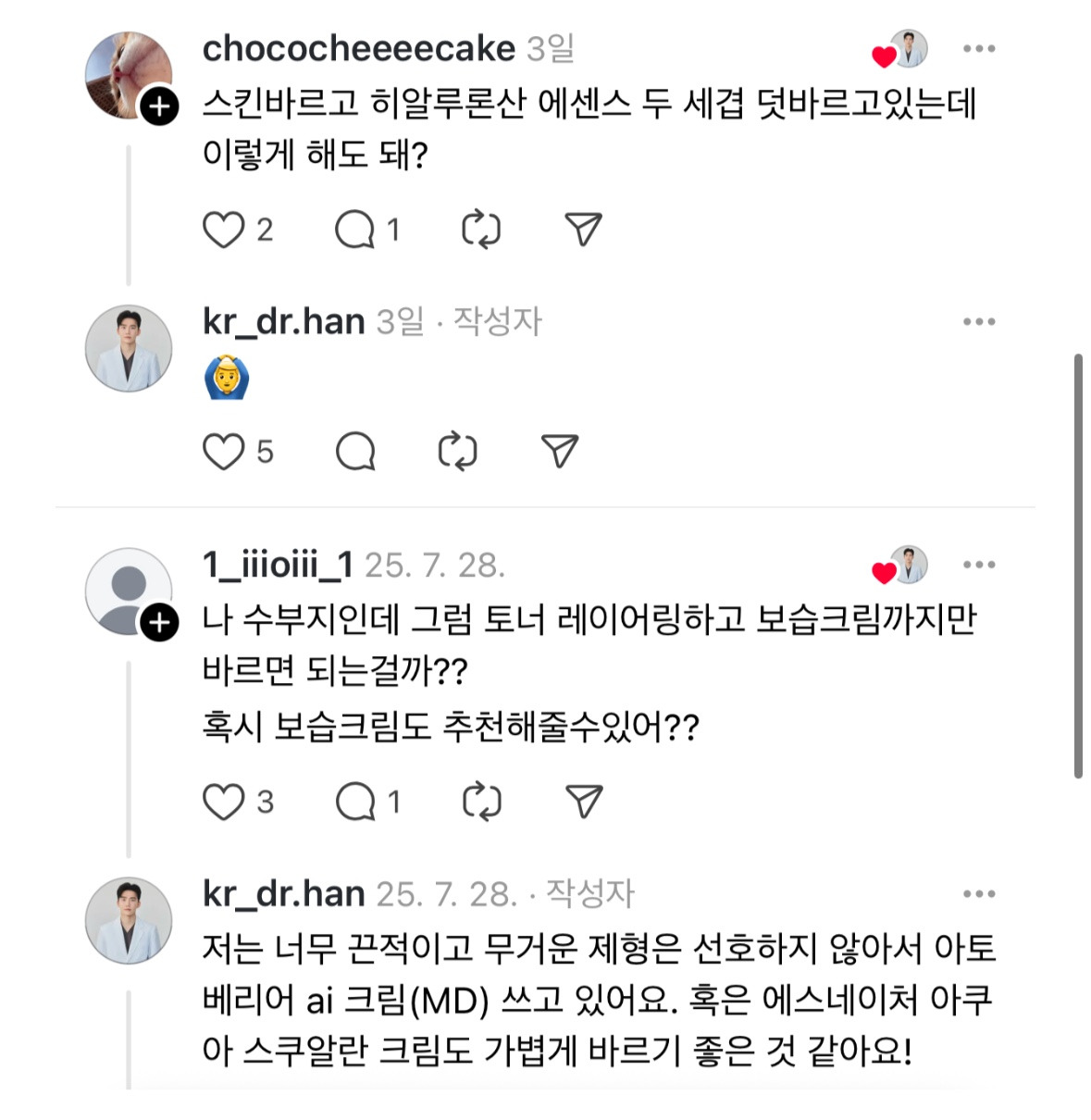Like kr_dr.han's emoji reply

click(x=223, y=452)
